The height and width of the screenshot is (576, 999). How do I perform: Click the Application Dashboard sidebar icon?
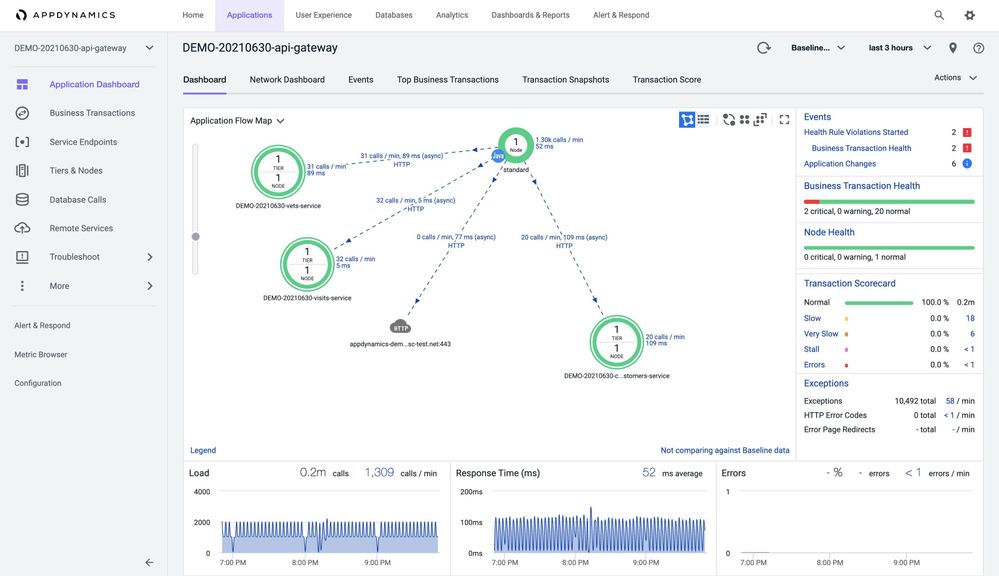click(x=22, y=84)
